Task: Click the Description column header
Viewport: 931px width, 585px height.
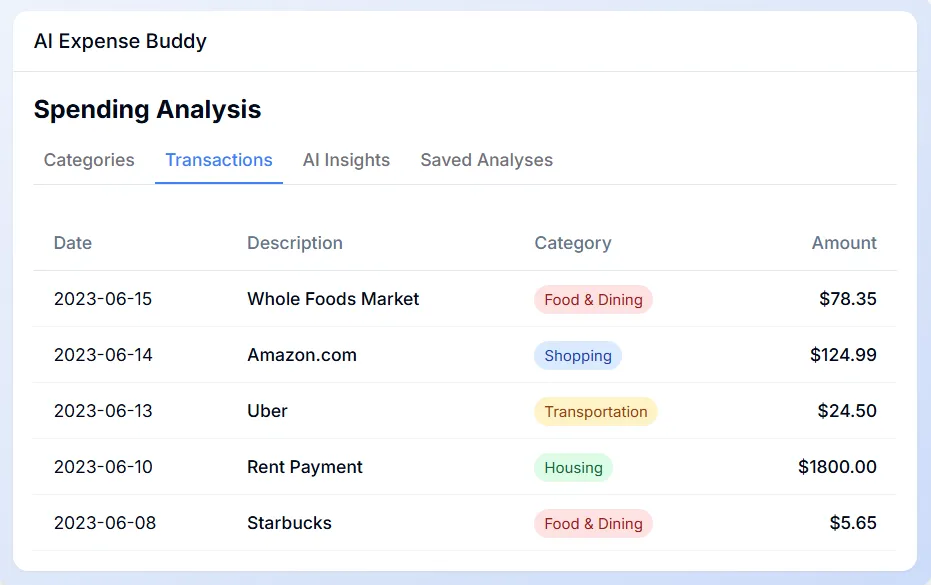Action: [294, 243]
